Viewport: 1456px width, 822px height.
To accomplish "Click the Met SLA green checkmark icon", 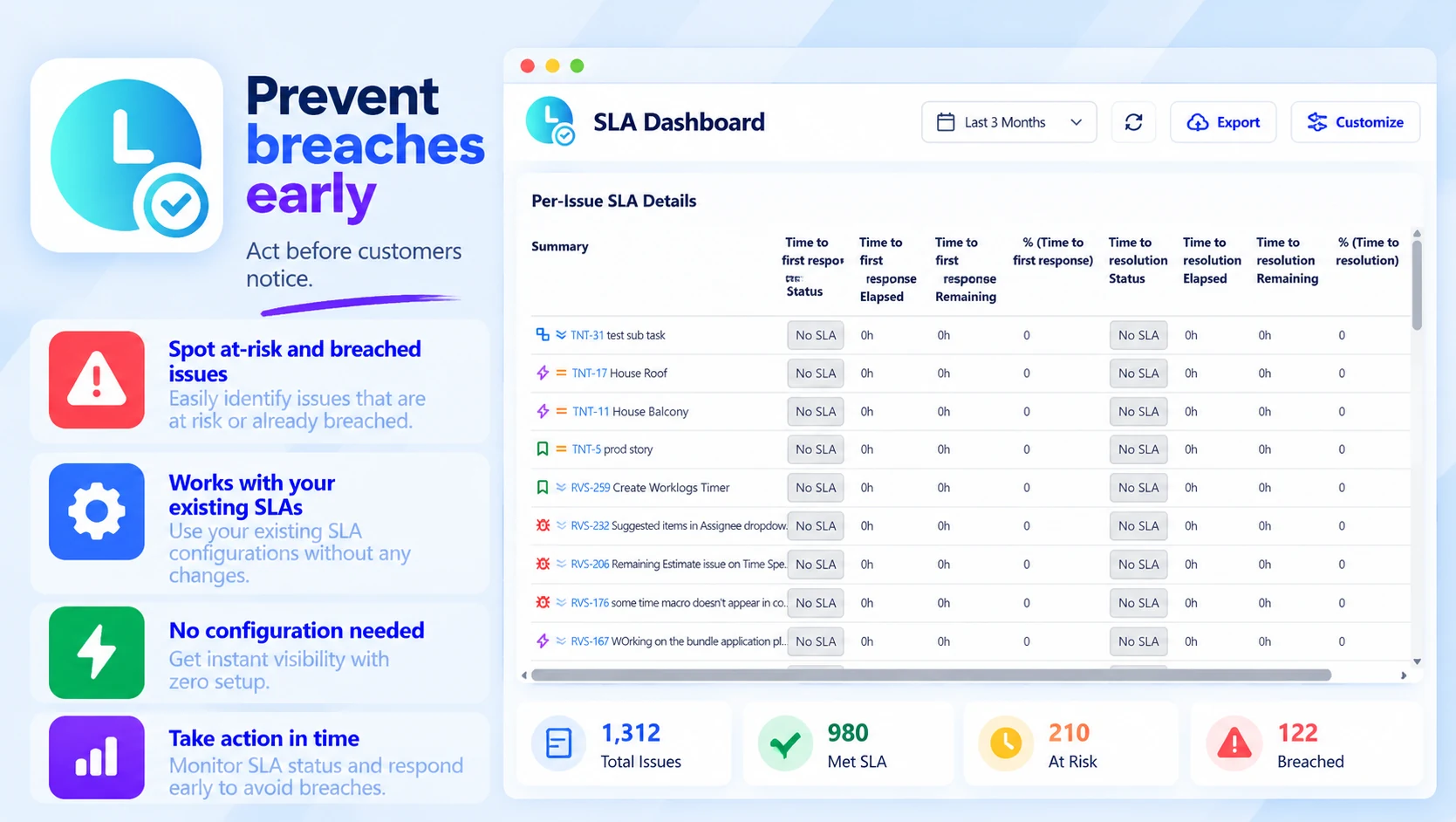I will [785, 743].
